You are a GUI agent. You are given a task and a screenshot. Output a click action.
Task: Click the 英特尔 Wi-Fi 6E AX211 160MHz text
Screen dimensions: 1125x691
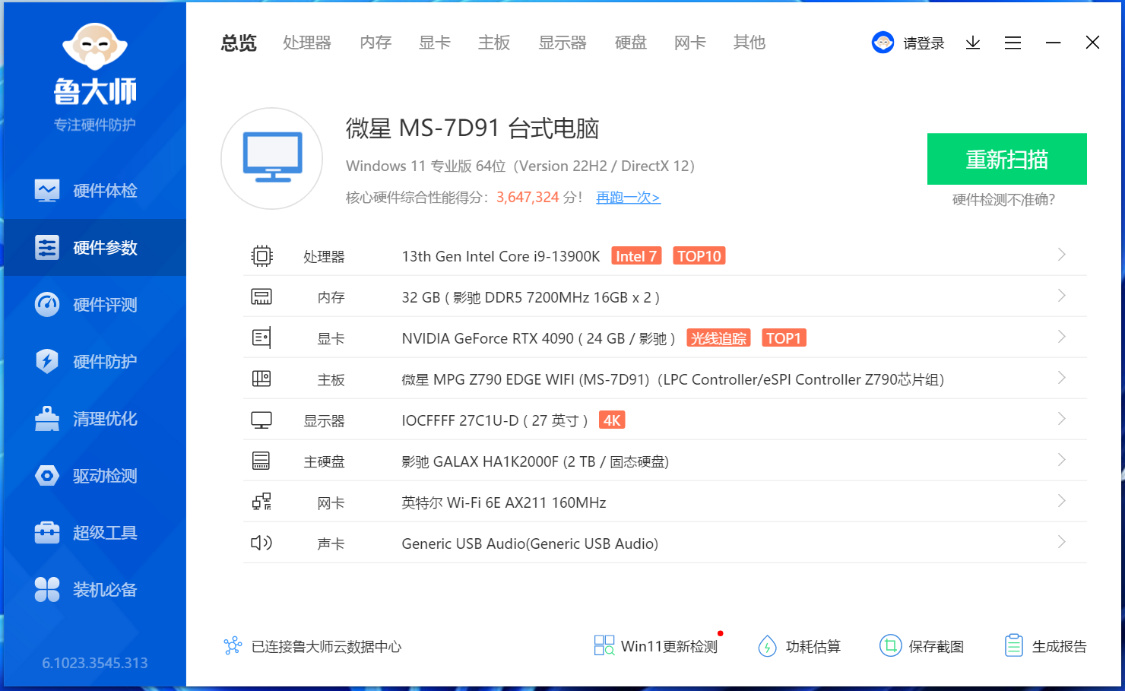[x=504, y=502]
